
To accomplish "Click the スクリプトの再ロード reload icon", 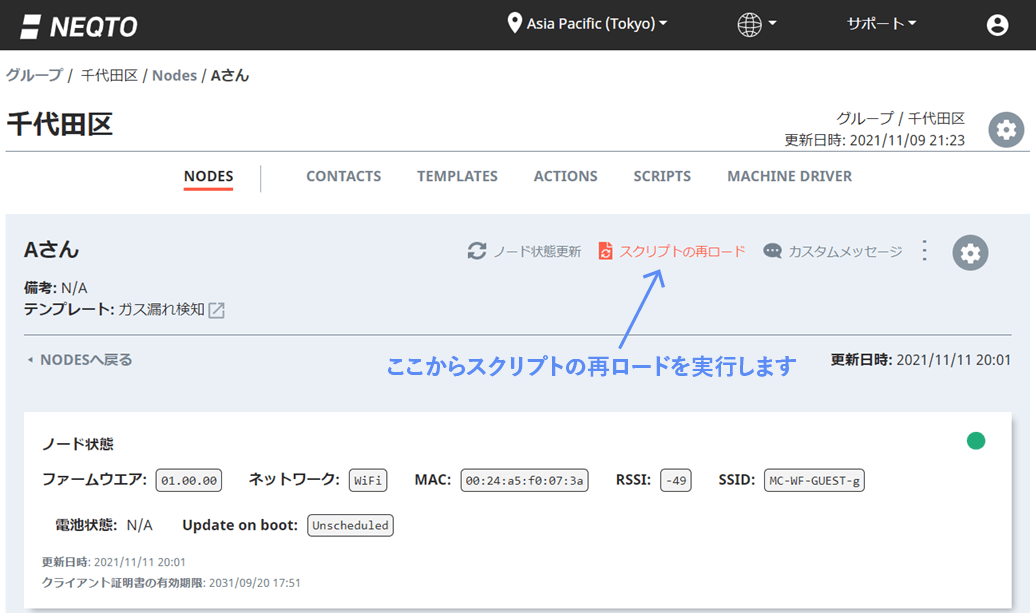I will pos(608,252).
